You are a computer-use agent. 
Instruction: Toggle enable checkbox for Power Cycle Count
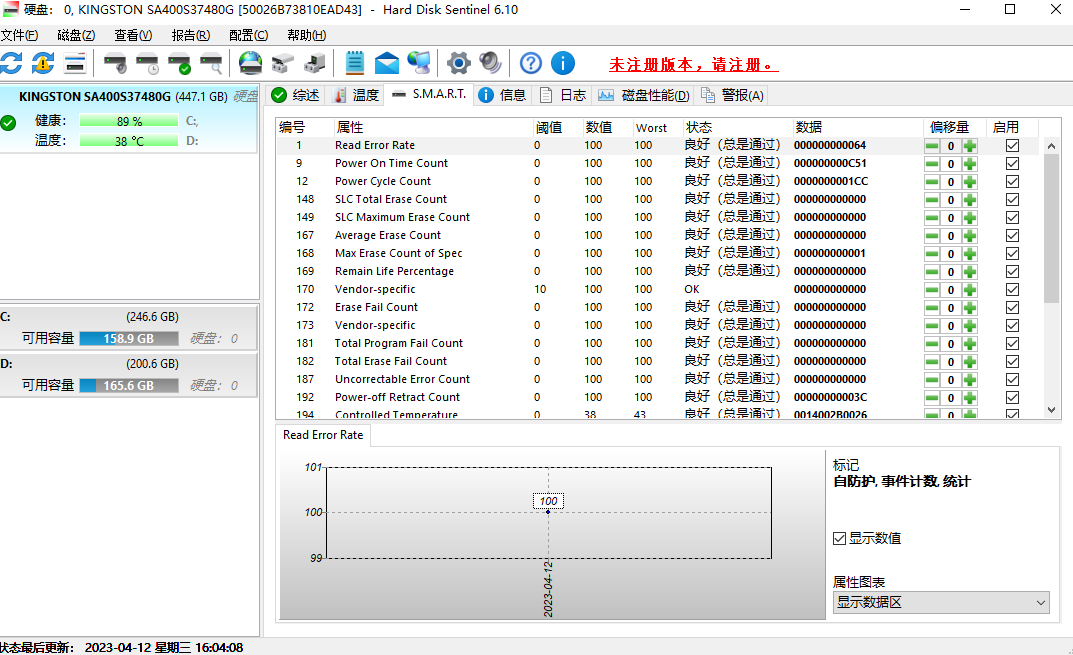click(x=1012, y=181)
